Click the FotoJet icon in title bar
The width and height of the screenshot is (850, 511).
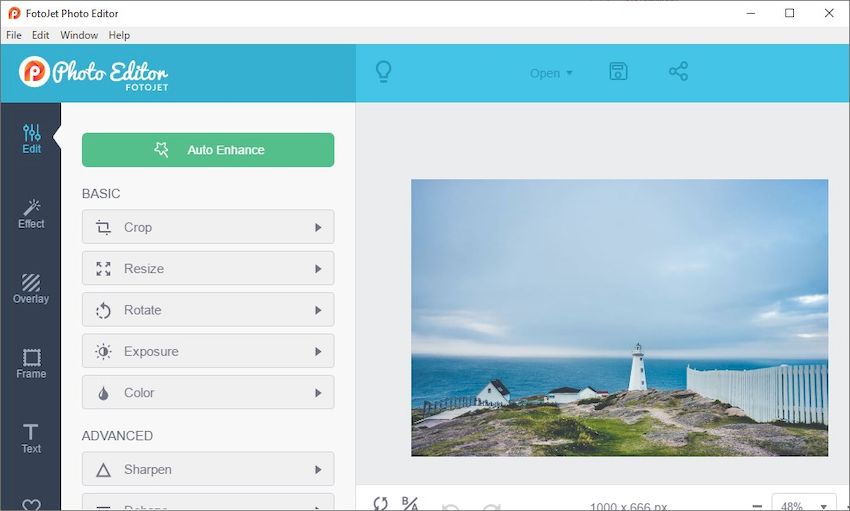tap(14, 13)
